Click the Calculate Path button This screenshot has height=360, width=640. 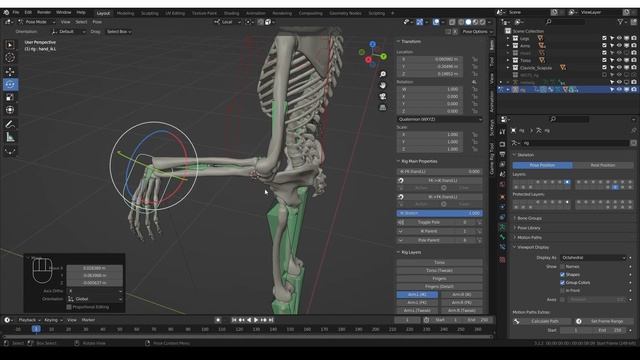click(x=542, y=321)
